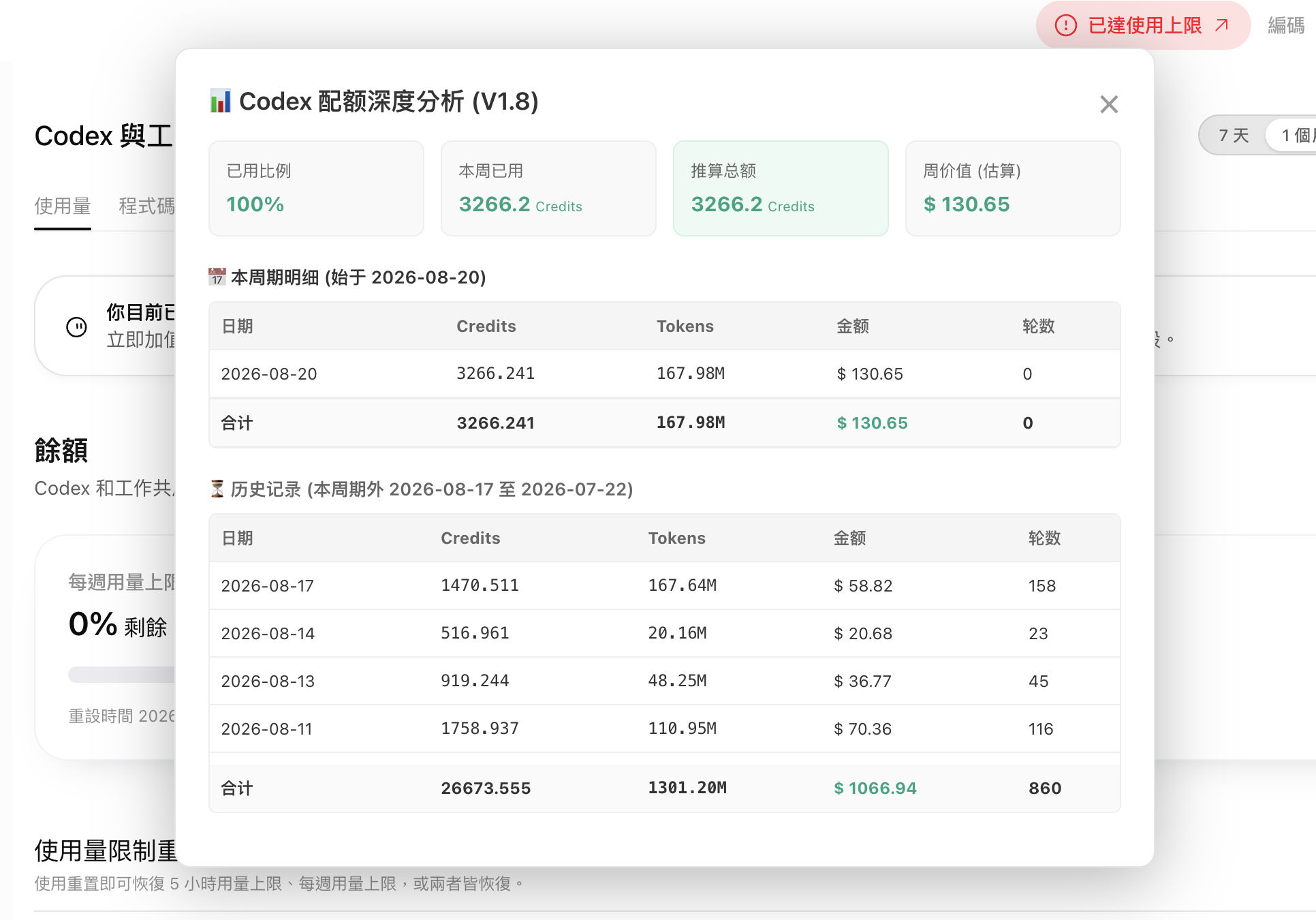Viewport: 1316px width, 920px height.
Task: Click the 167.98M tokens cell in 2026-08-20 row
Action: (x=691, y=373)
